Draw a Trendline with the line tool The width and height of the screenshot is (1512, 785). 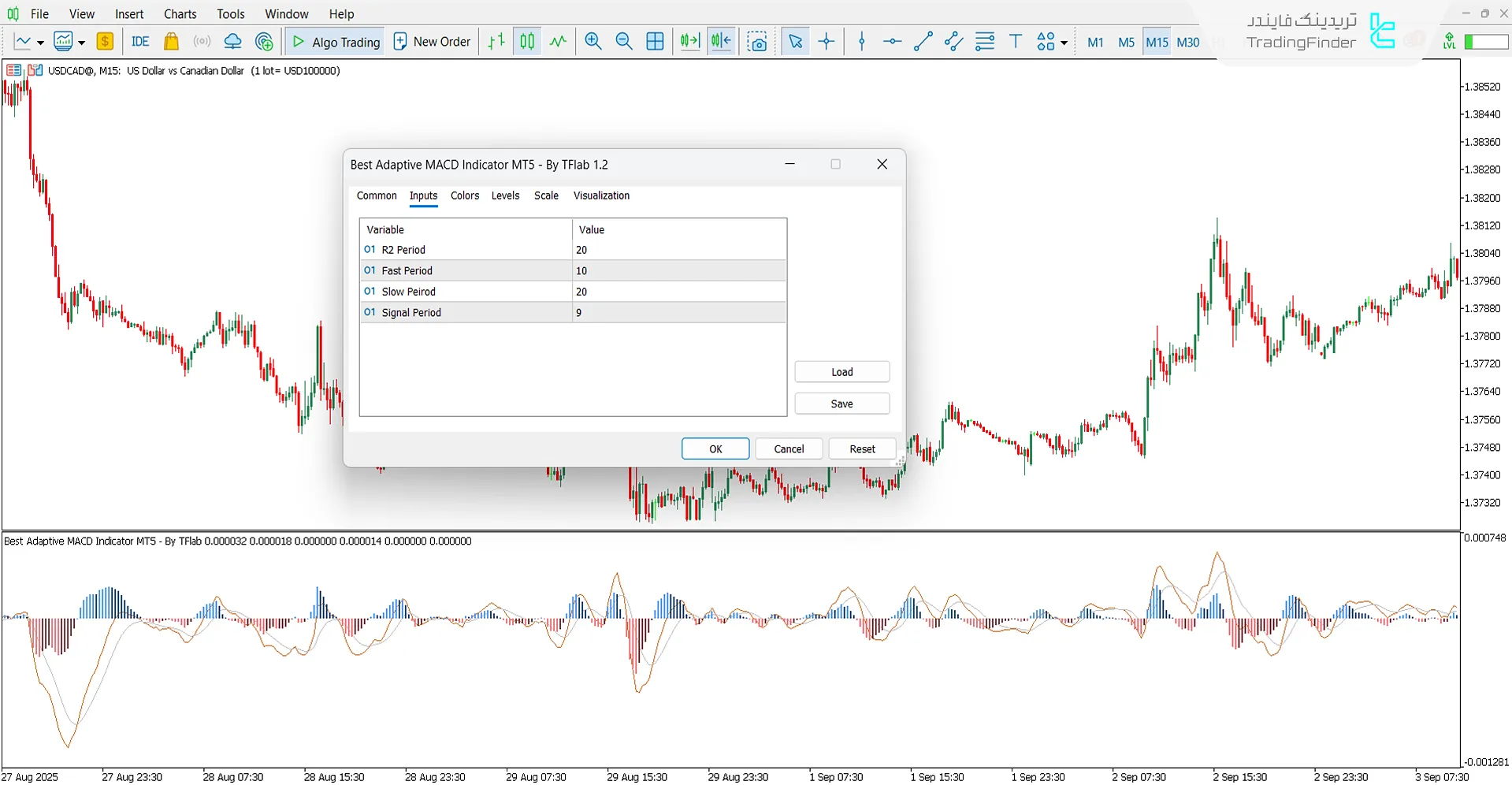coord(922,41)
